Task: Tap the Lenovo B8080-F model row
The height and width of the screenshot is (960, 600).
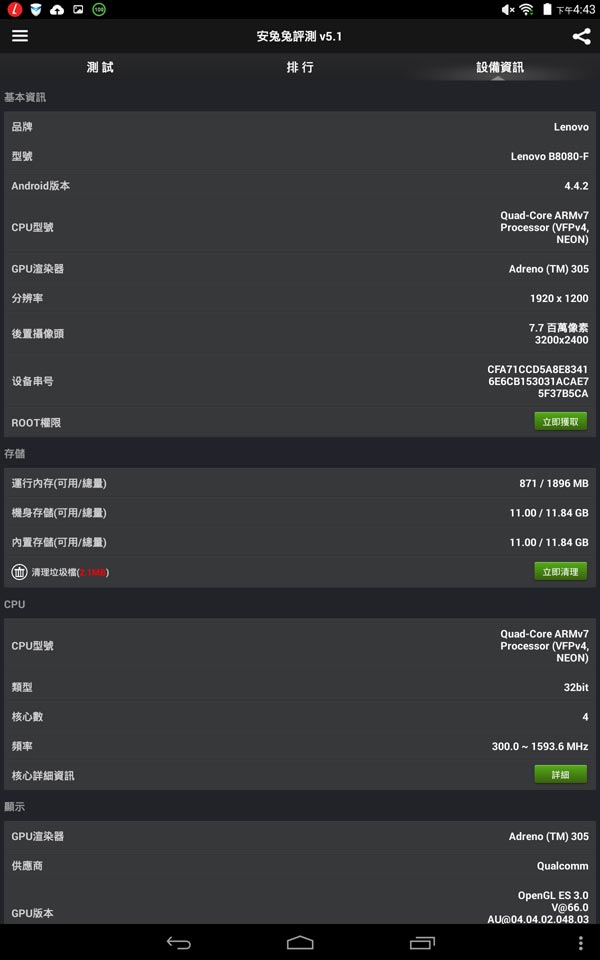Action: pyautogui.click(x=300, y=157)
